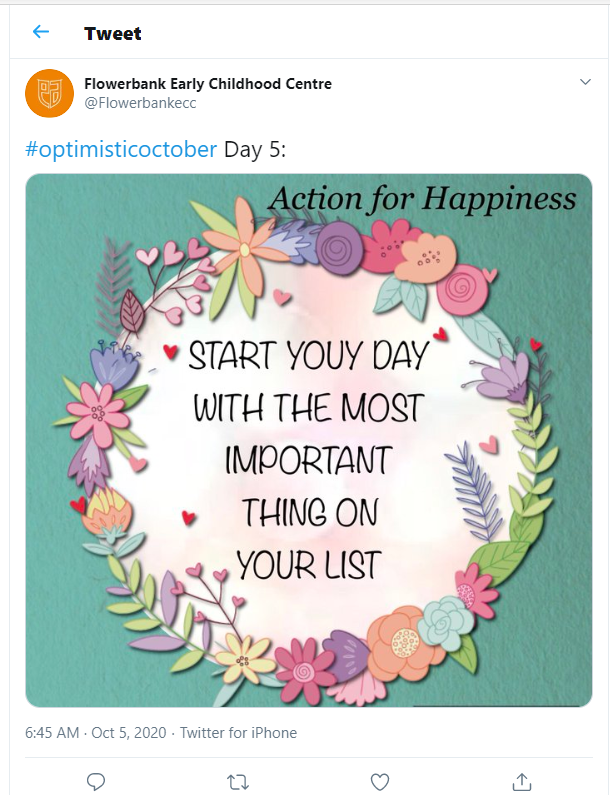Image resolution: width=610 pixels, height=795 pixels.
Task: Expand the tweet's more options chevron
Action: 585,82
